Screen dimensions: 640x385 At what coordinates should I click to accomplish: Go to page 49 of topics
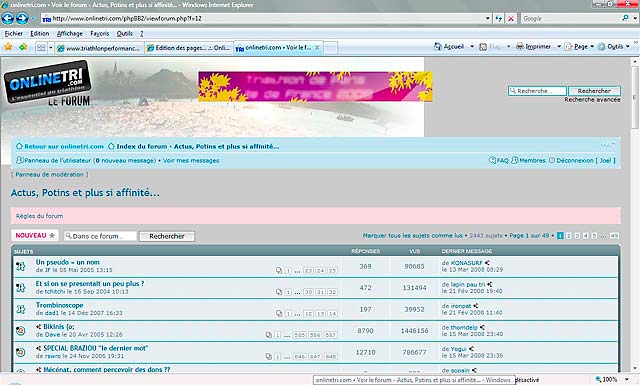[614, 236]
